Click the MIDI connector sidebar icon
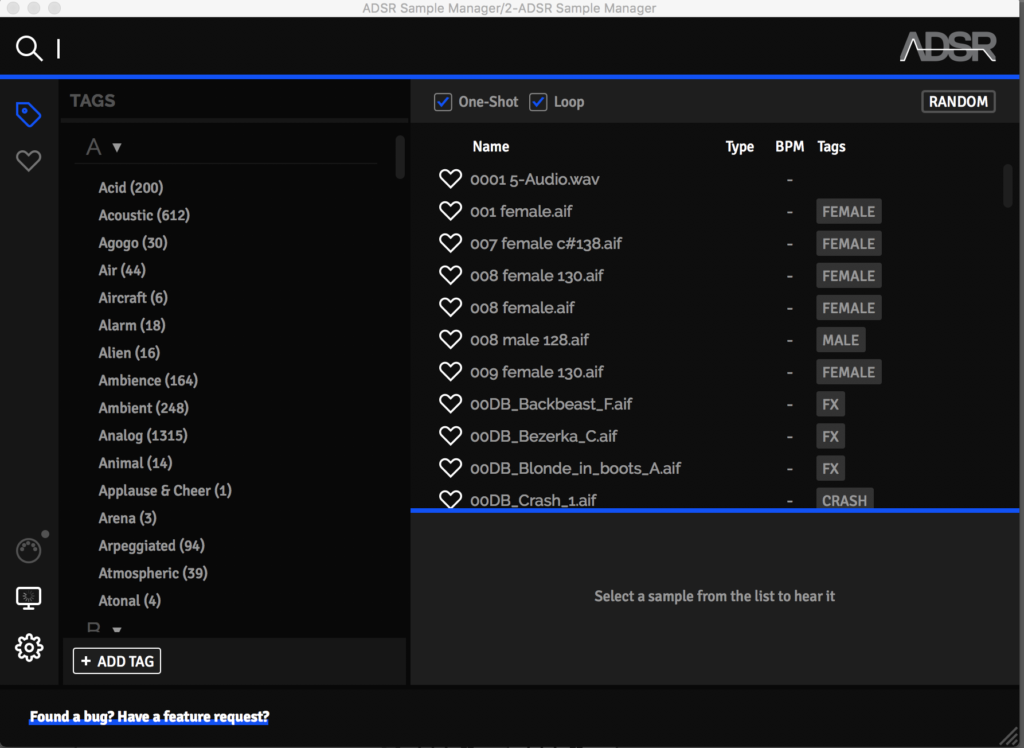The width and height of the screenshot is (1024, 748). click(29, 550)
